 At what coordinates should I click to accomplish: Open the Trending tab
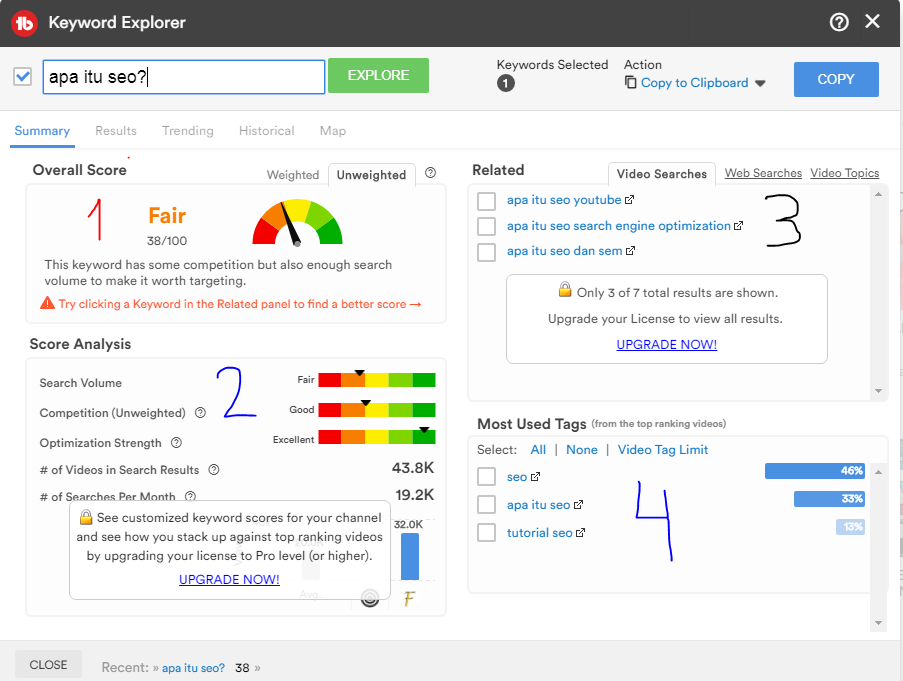click(x=188, y=131)
